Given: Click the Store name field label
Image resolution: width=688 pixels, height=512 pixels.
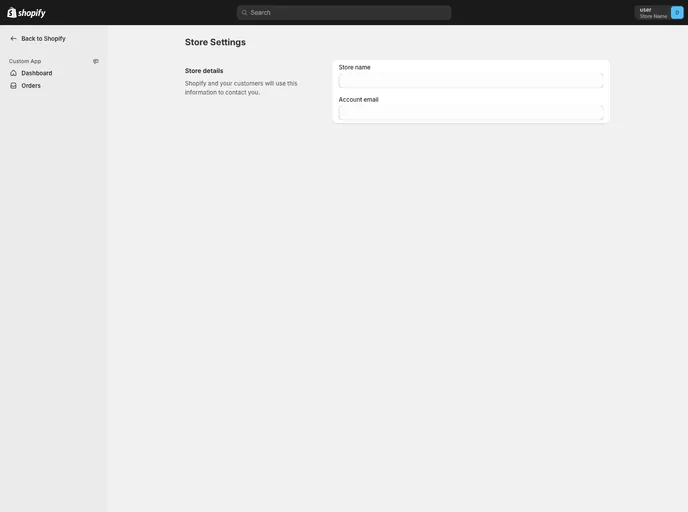Looking at the screenshot, I should [x=354, y=67].
